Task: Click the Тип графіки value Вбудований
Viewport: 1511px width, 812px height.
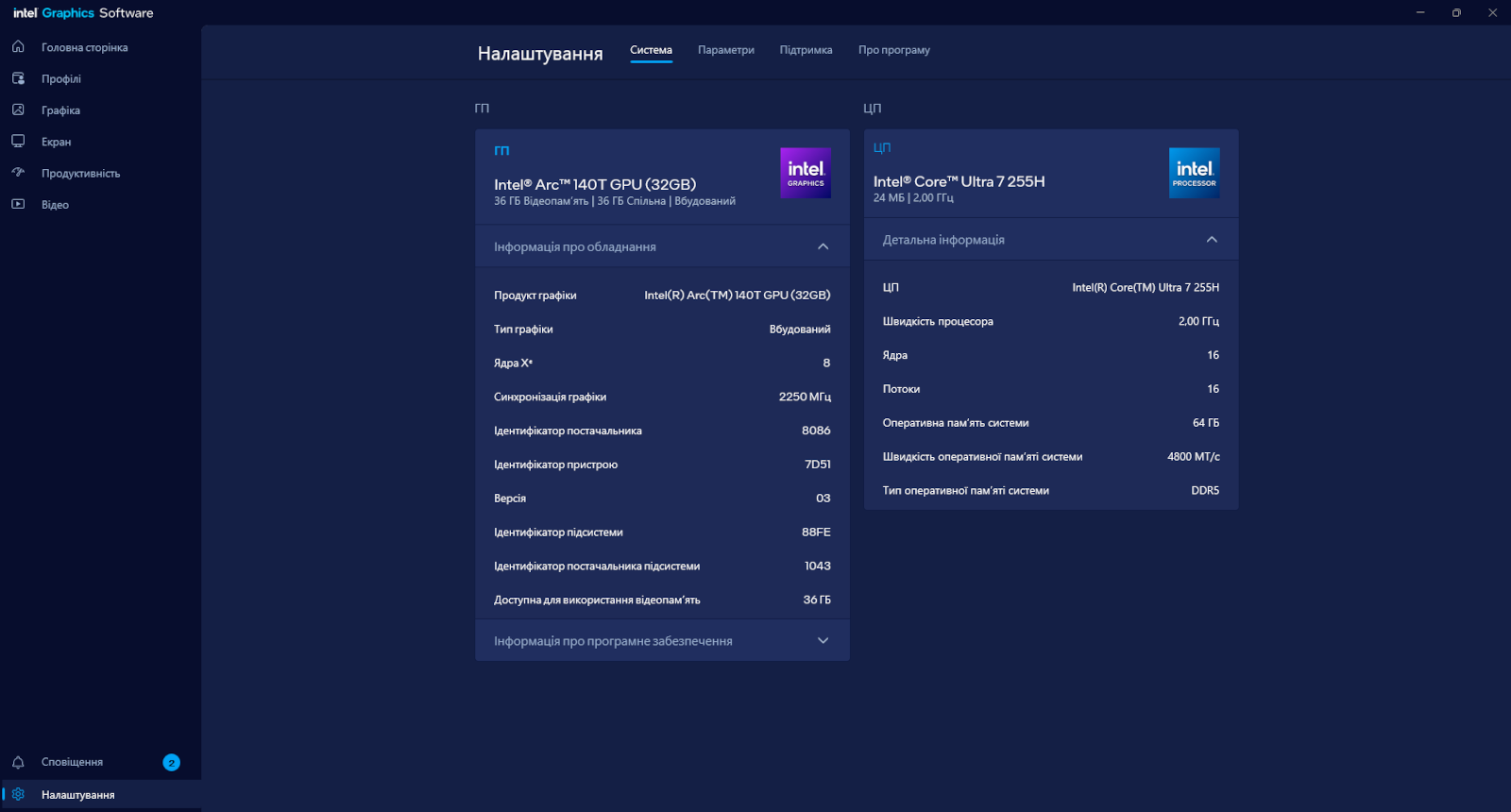Action: pos(800,330)
